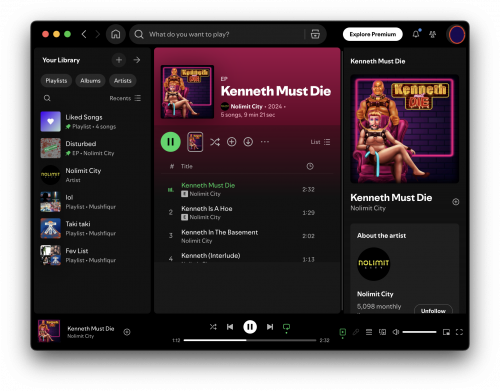Mute the volume speaker icon
This screenshot has height=391, width=500.
(396, 332)
